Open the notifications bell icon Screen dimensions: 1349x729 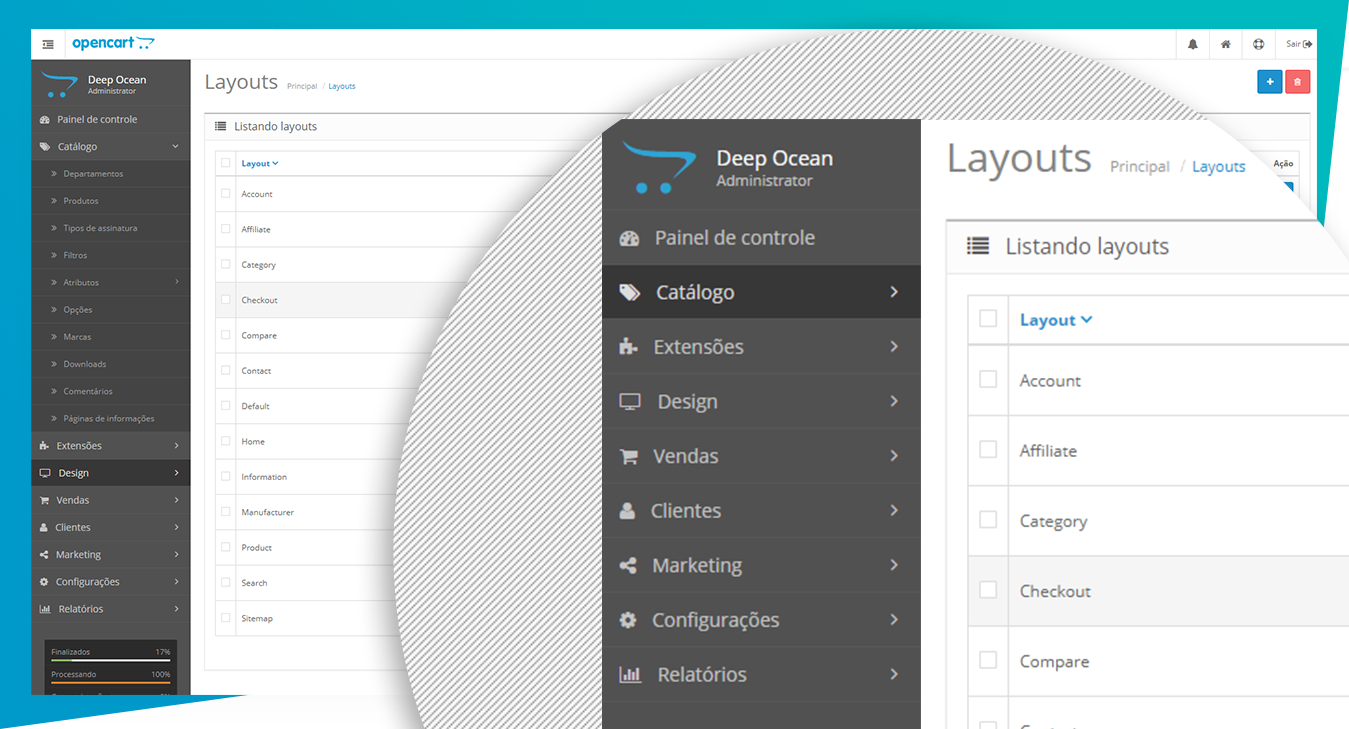pyautogui.click(x=1192, y=44)
